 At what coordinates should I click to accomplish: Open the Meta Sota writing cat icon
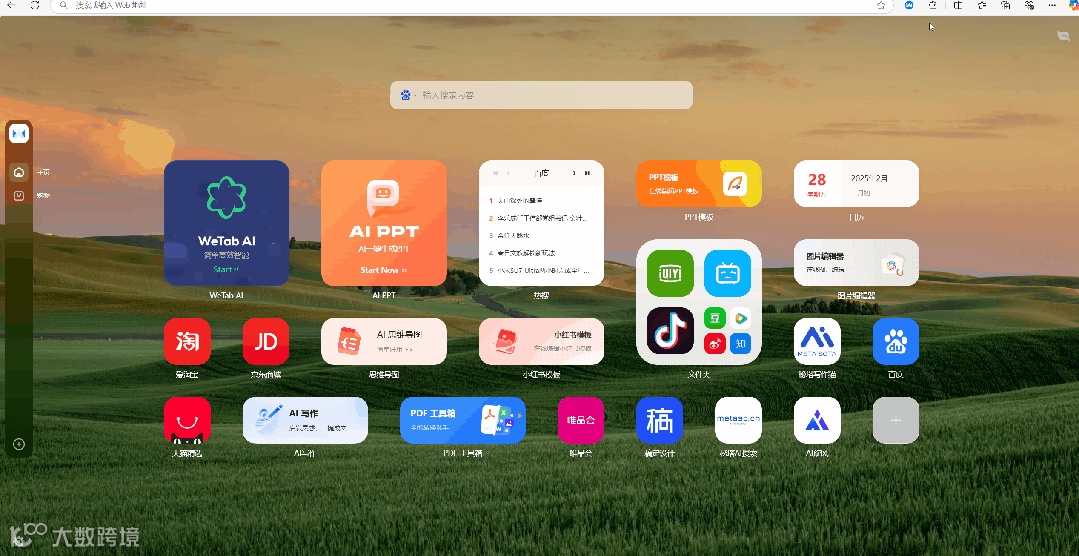818,341
